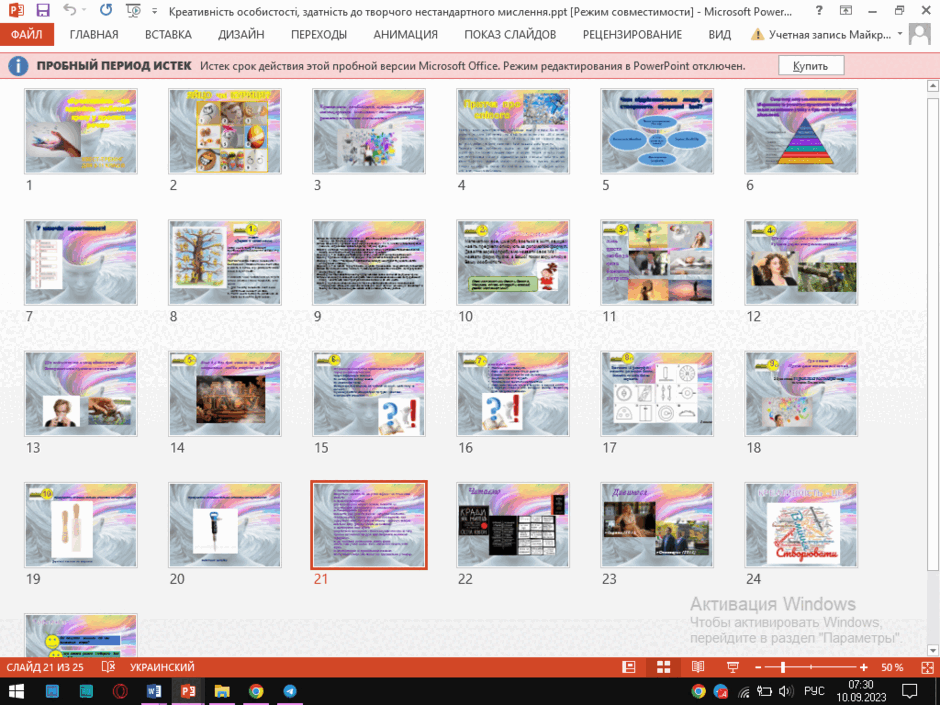This screenshot has height=705, width=940.
Task: Open the ФАЙЛ tab
Action: point(27,35)
